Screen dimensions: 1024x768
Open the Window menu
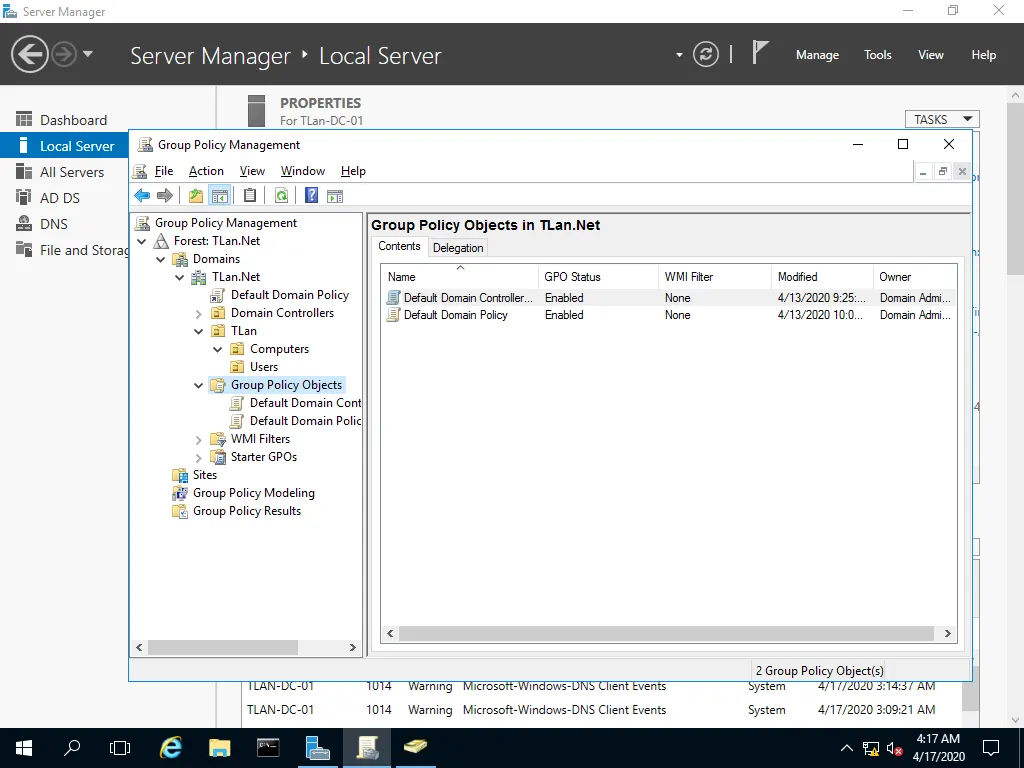[x=303, y=171]
